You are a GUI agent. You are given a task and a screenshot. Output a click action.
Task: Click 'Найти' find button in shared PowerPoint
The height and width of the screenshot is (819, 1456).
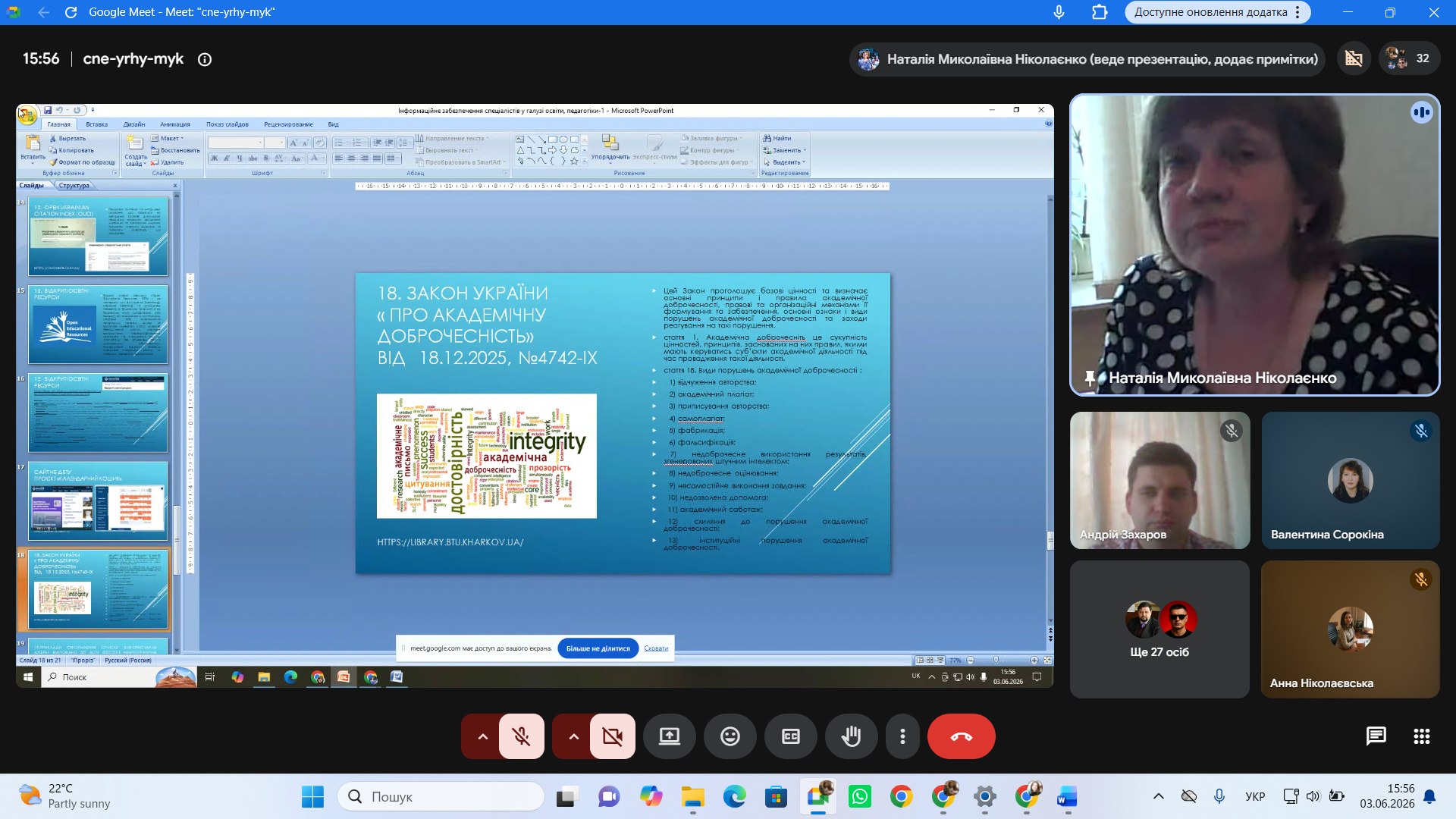click(777, 138)
